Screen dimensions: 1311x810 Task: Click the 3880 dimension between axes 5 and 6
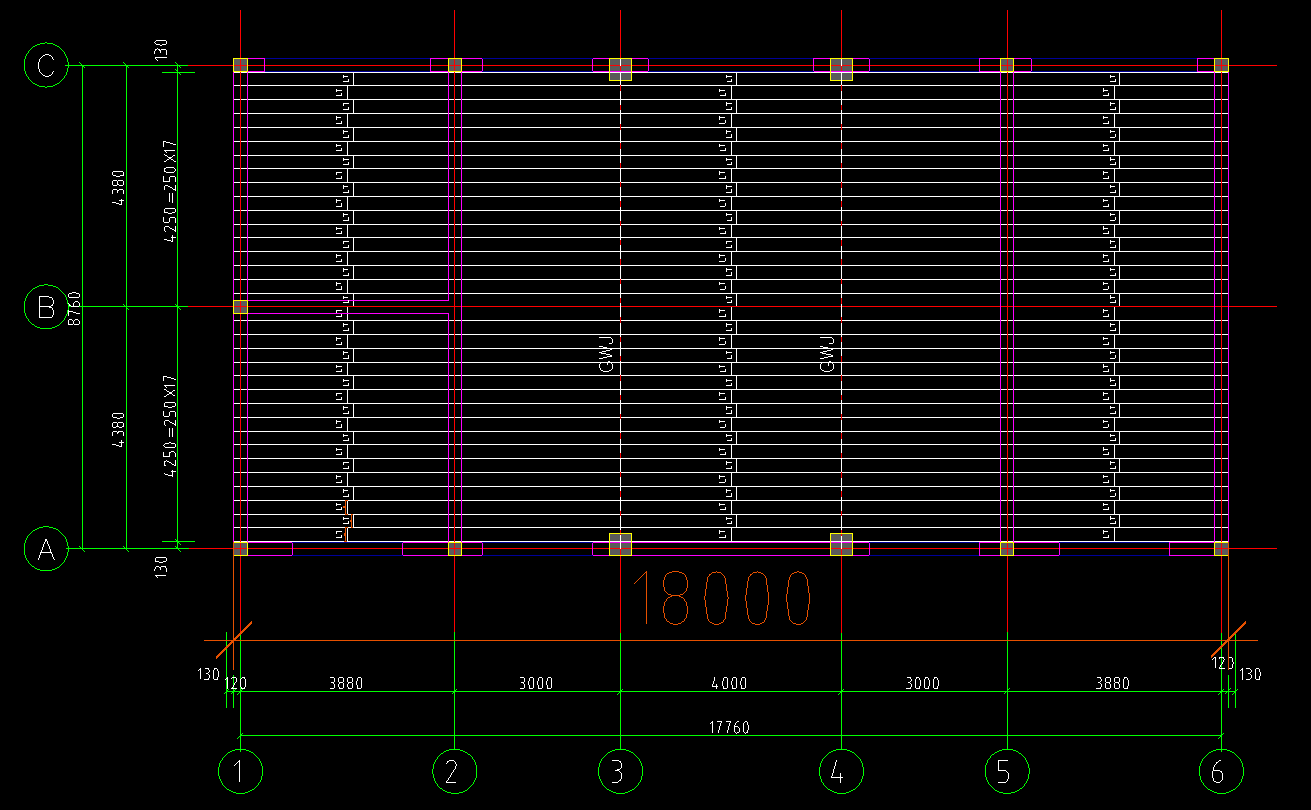pos(1112,684)
